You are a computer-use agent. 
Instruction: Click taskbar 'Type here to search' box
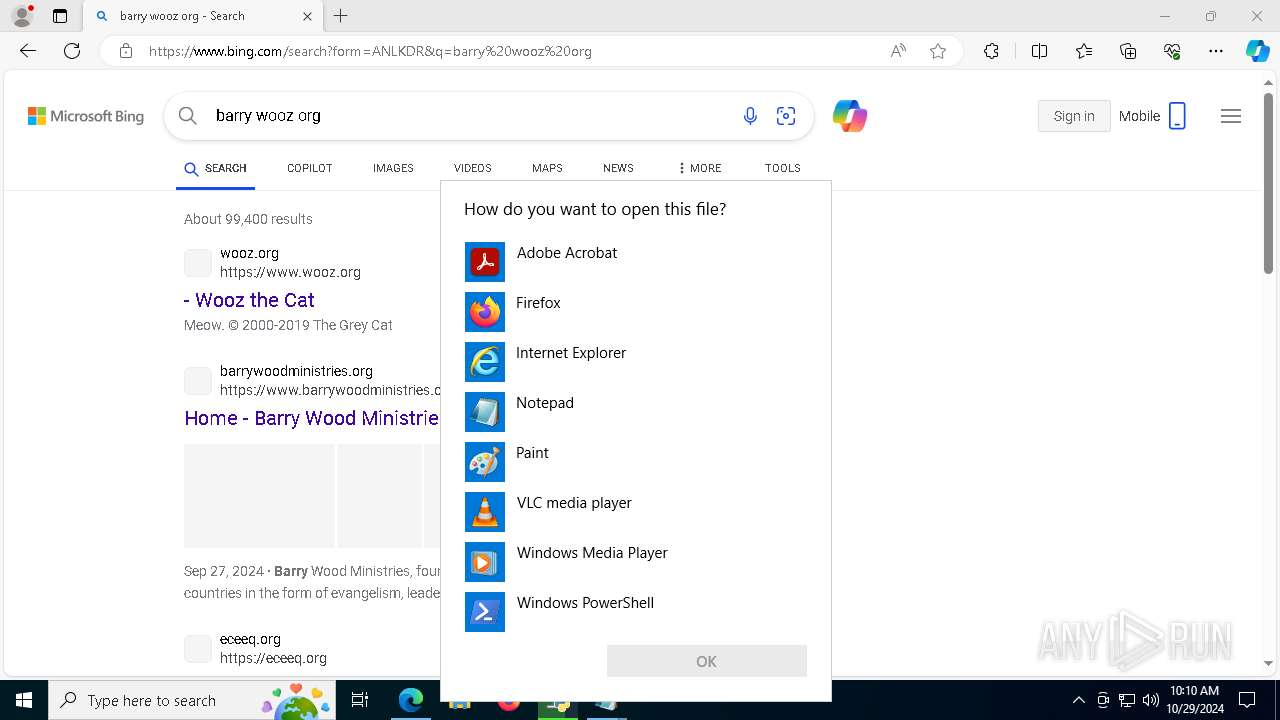point(193,700)
